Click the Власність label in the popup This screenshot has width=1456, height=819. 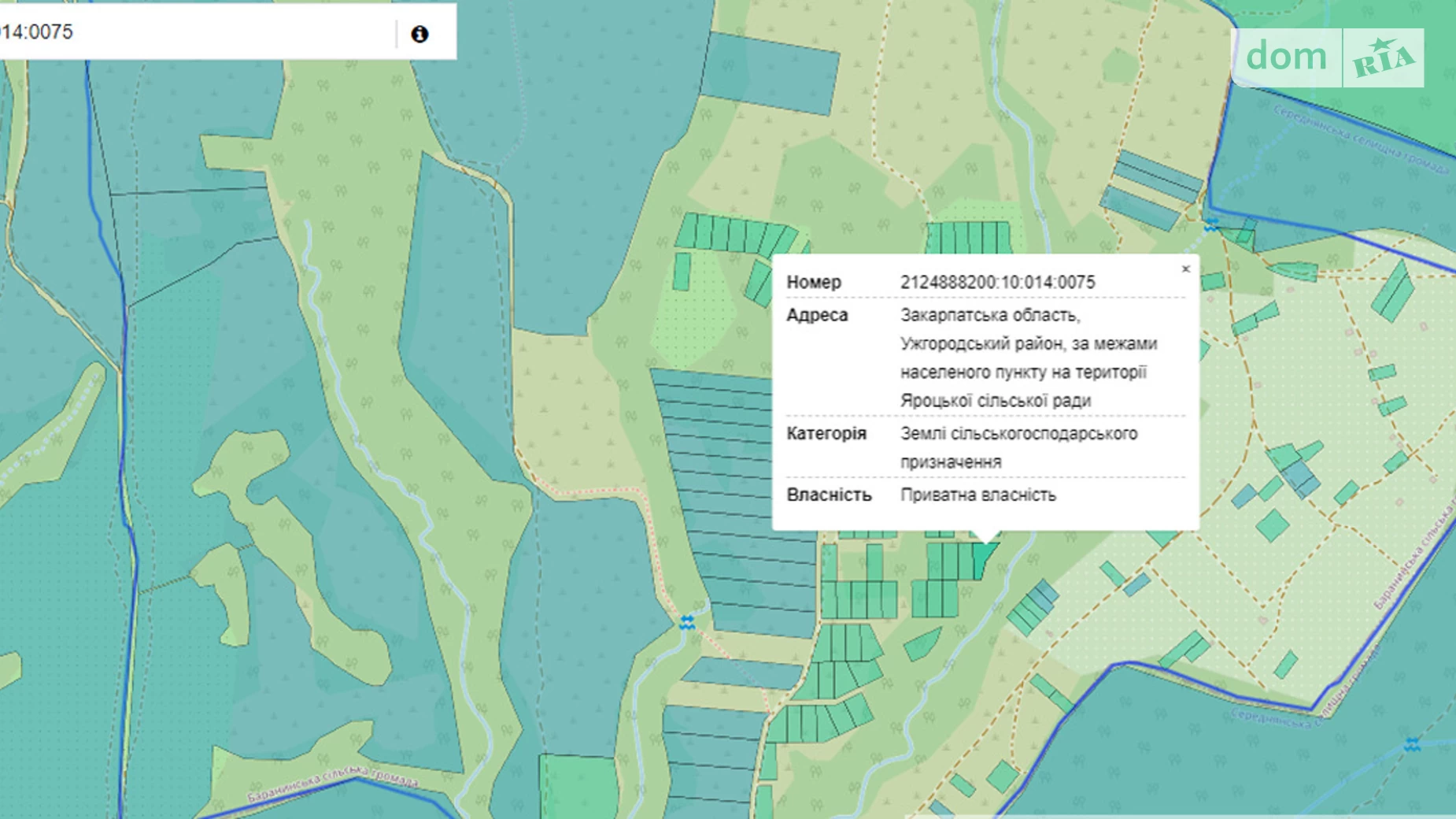[x=829, y=495]
